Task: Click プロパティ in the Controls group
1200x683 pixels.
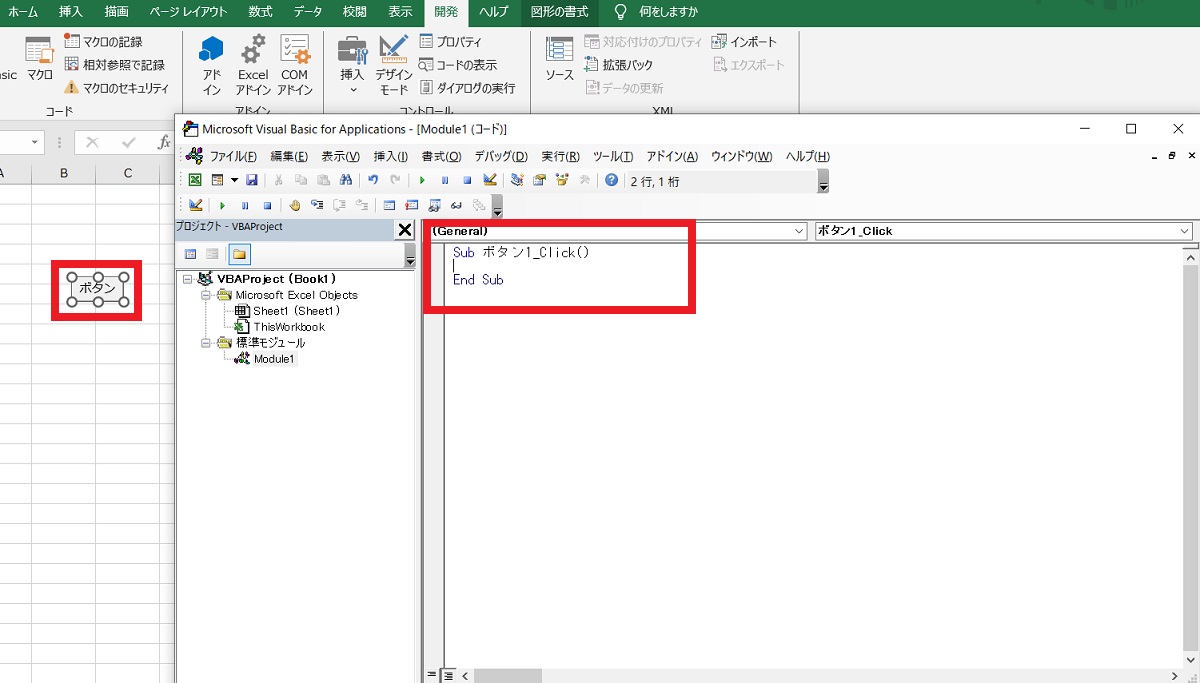Action: [x=450, y=42]
